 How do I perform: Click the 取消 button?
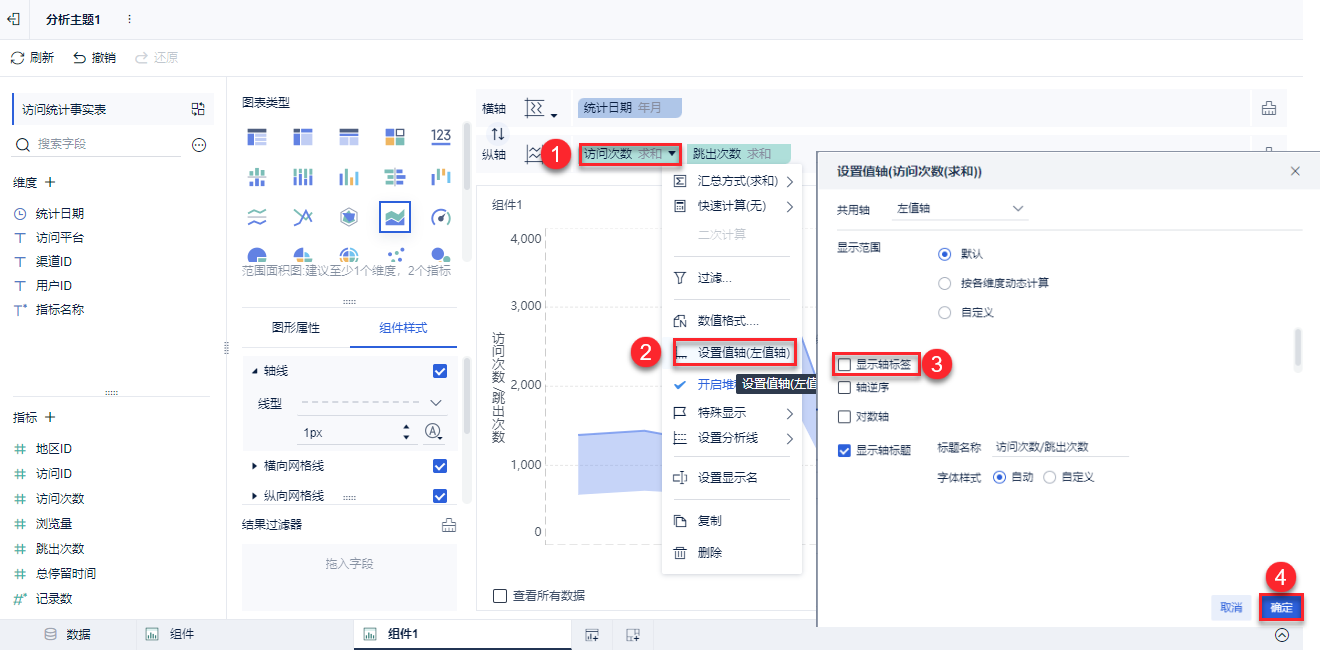(x=1231, y=607)
